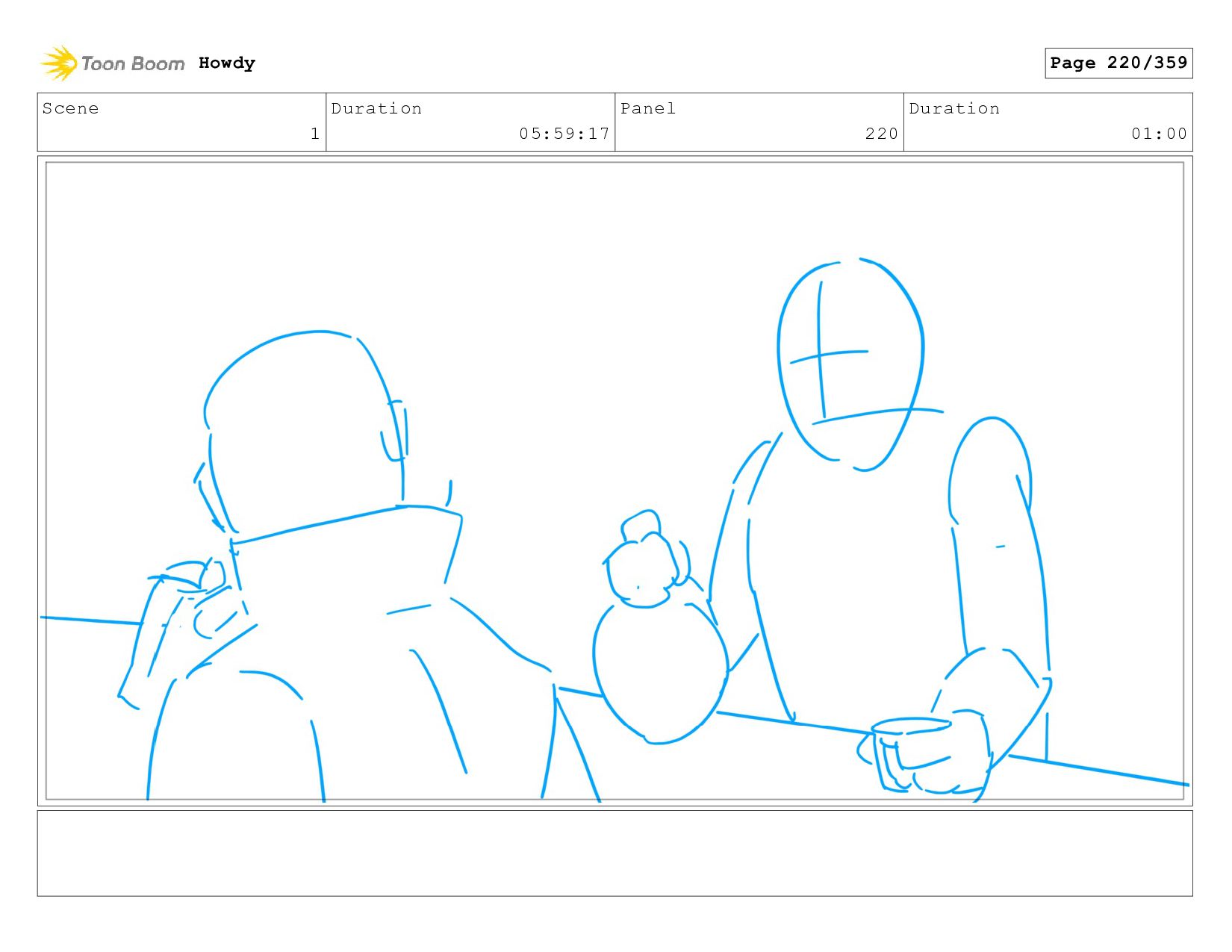Click the Toon Boom logo
Image resolution: width=1232 pixels, height=952 pixels.
tap(112, 63)
